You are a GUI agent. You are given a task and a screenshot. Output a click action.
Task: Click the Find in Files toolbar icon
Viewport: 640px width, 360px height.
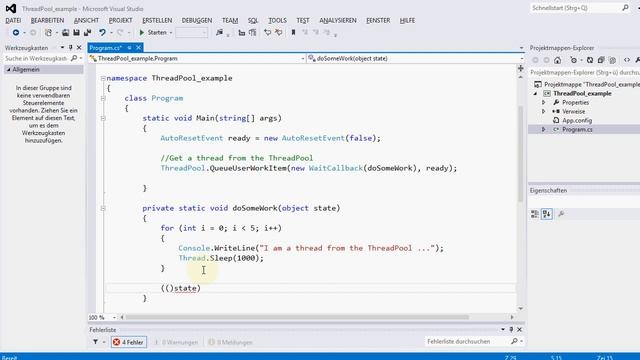click(220, 33)
